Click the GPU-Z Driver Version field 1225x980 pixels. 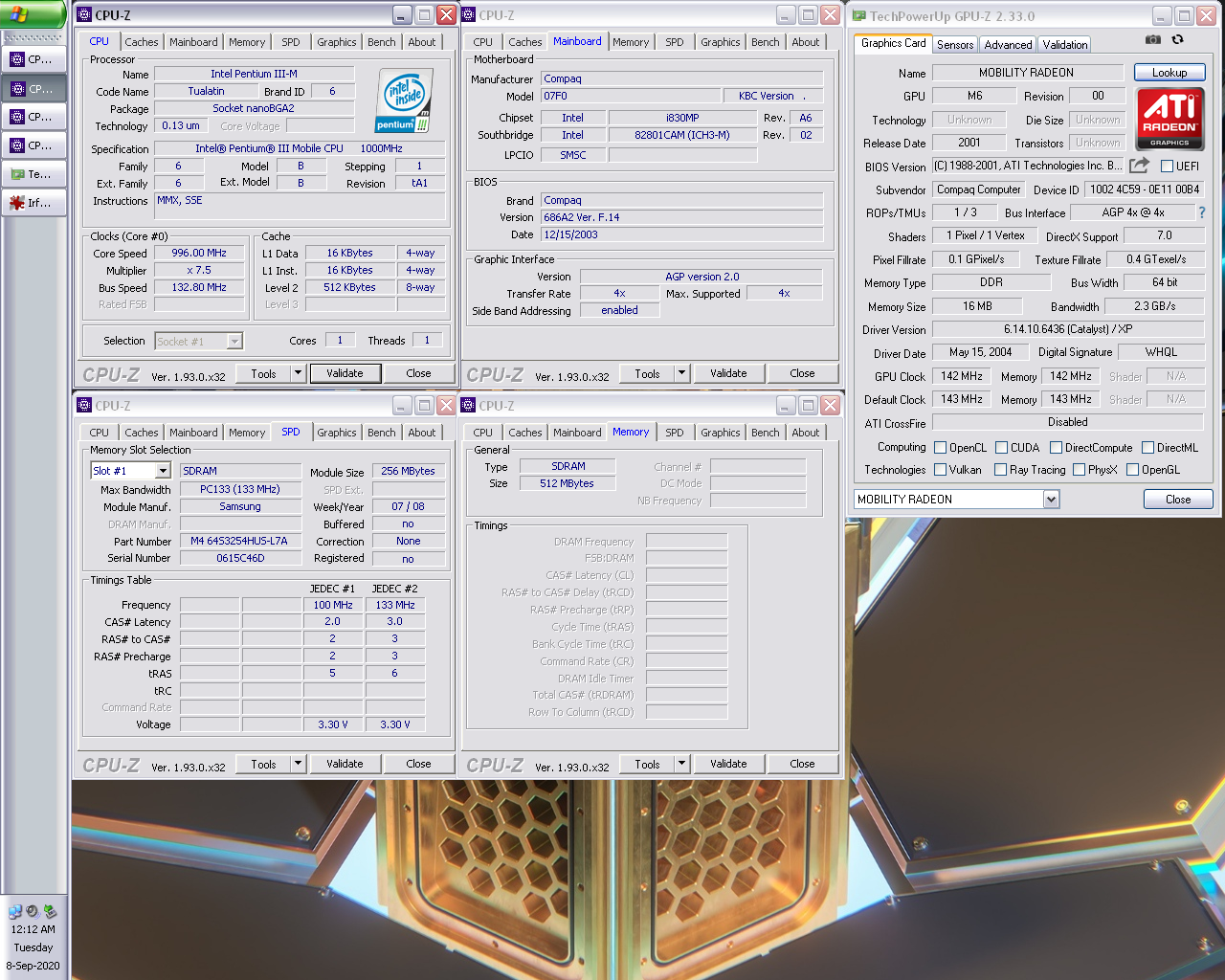1068,329
